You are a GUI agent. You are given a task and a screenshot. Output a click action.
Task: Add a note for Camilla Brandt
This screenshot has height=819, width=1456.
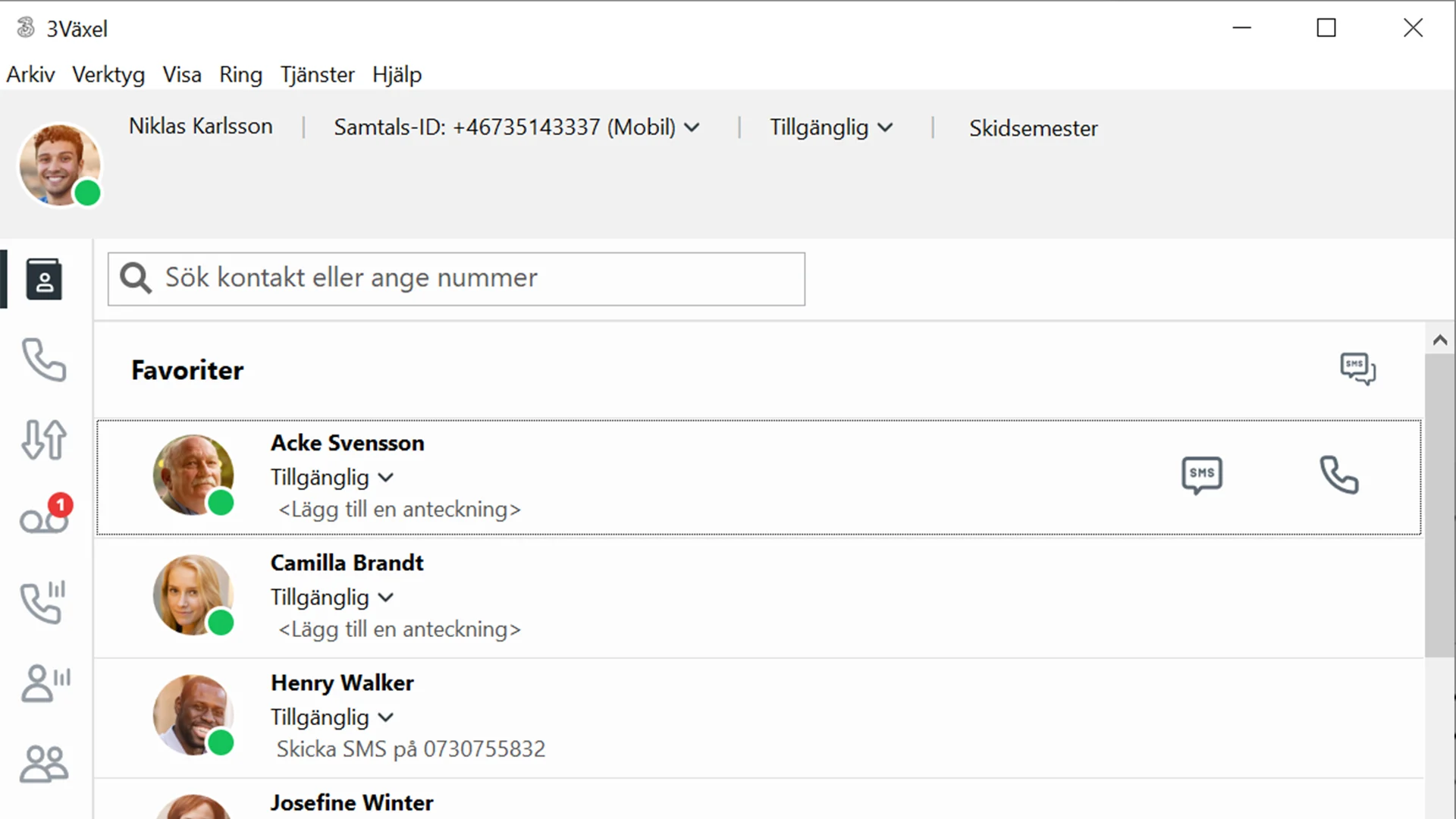399,629
